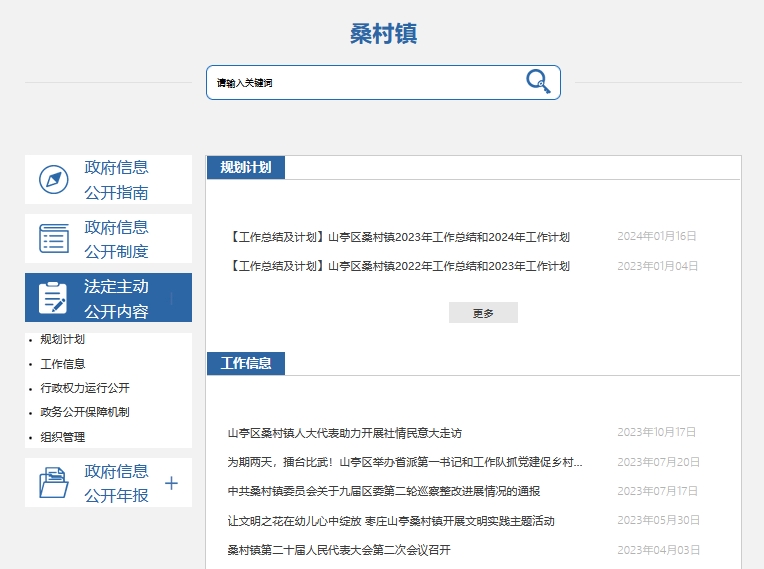Open 2023年工作总结和2024年工作计划 article
The image size is (764, 569).
point(399,237)
